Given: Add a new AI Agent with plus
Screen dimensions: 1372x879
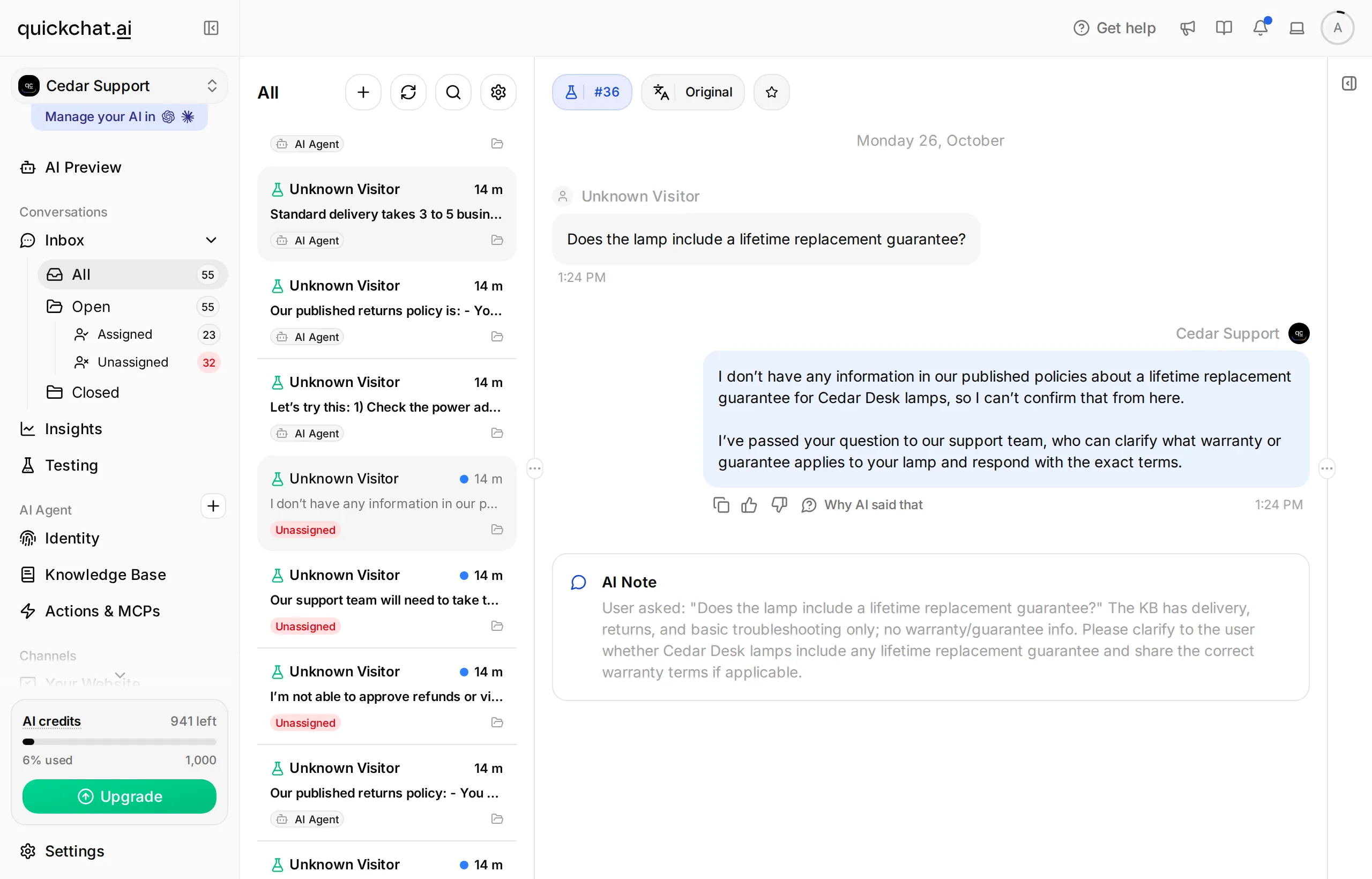Looking at the screenshot, I should (x=213, y=506).
